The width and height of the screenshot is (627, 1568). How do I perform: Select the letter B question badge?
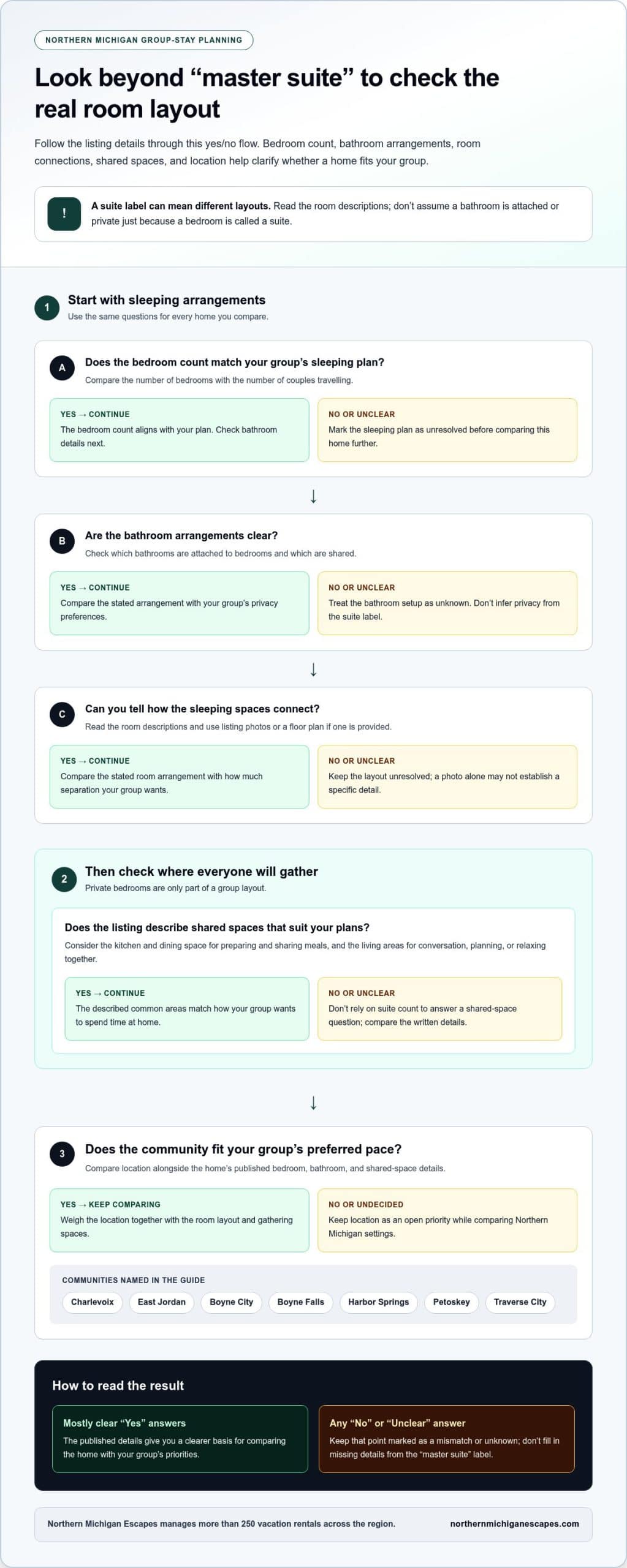(x=62, y=541)
